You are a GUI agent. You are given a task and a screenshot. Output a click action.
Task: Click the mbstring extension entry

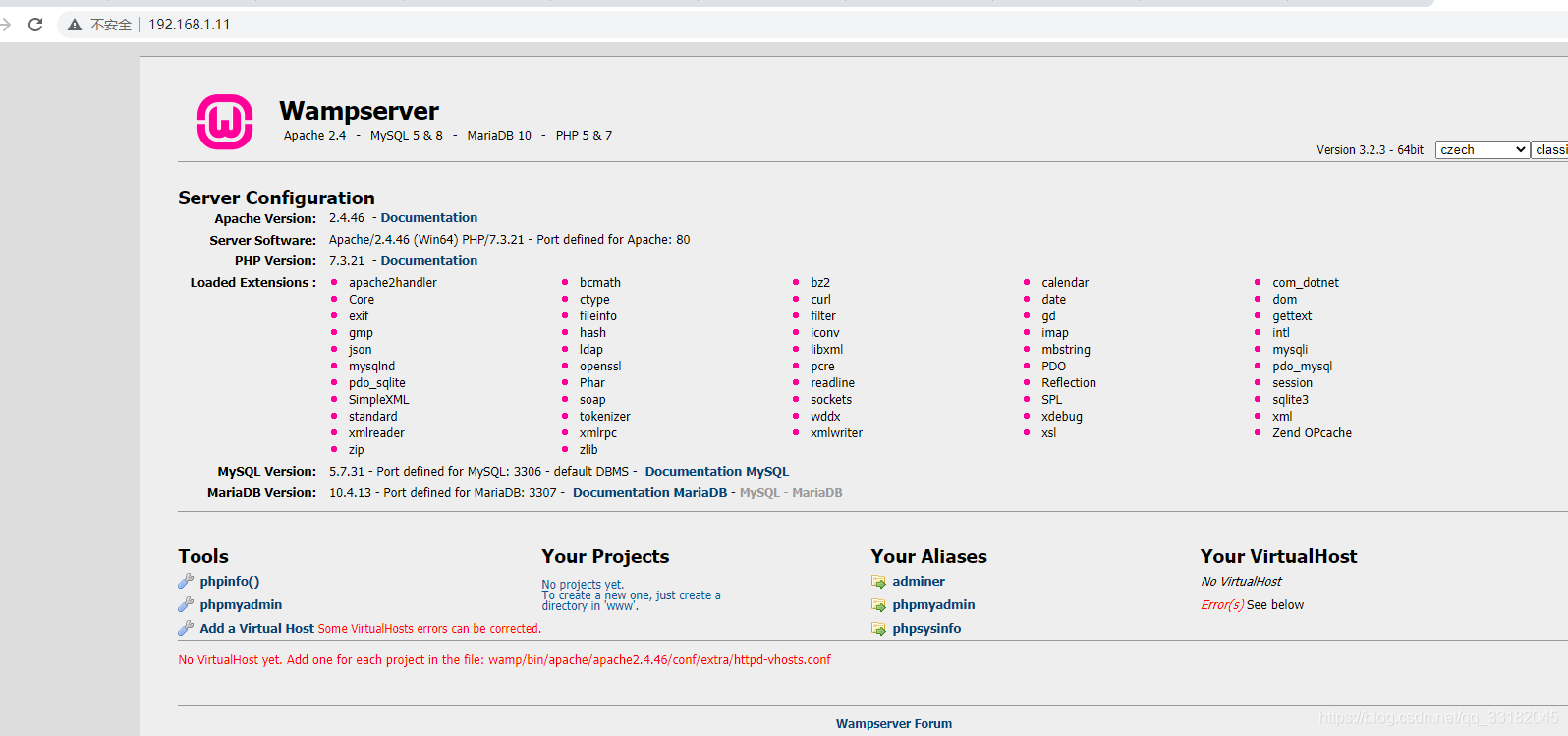1066,350
